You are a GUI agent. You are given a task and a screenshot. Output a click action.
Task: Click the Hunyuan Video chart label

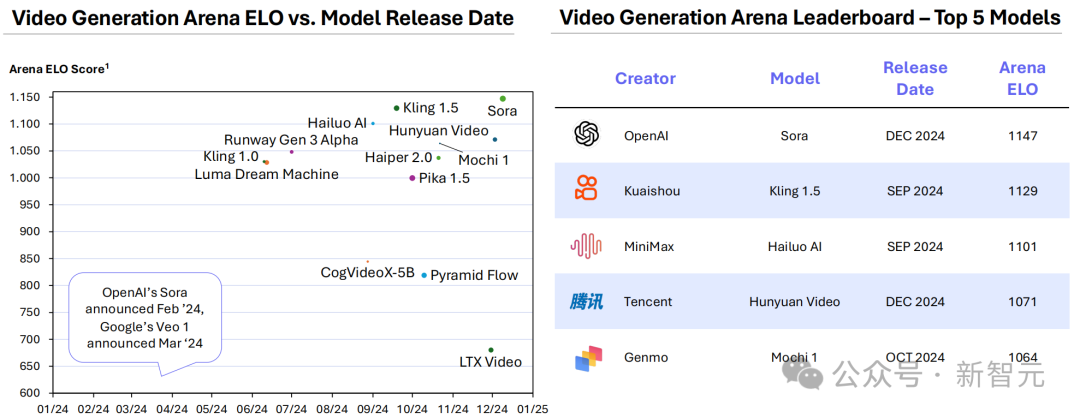point(439,130)
